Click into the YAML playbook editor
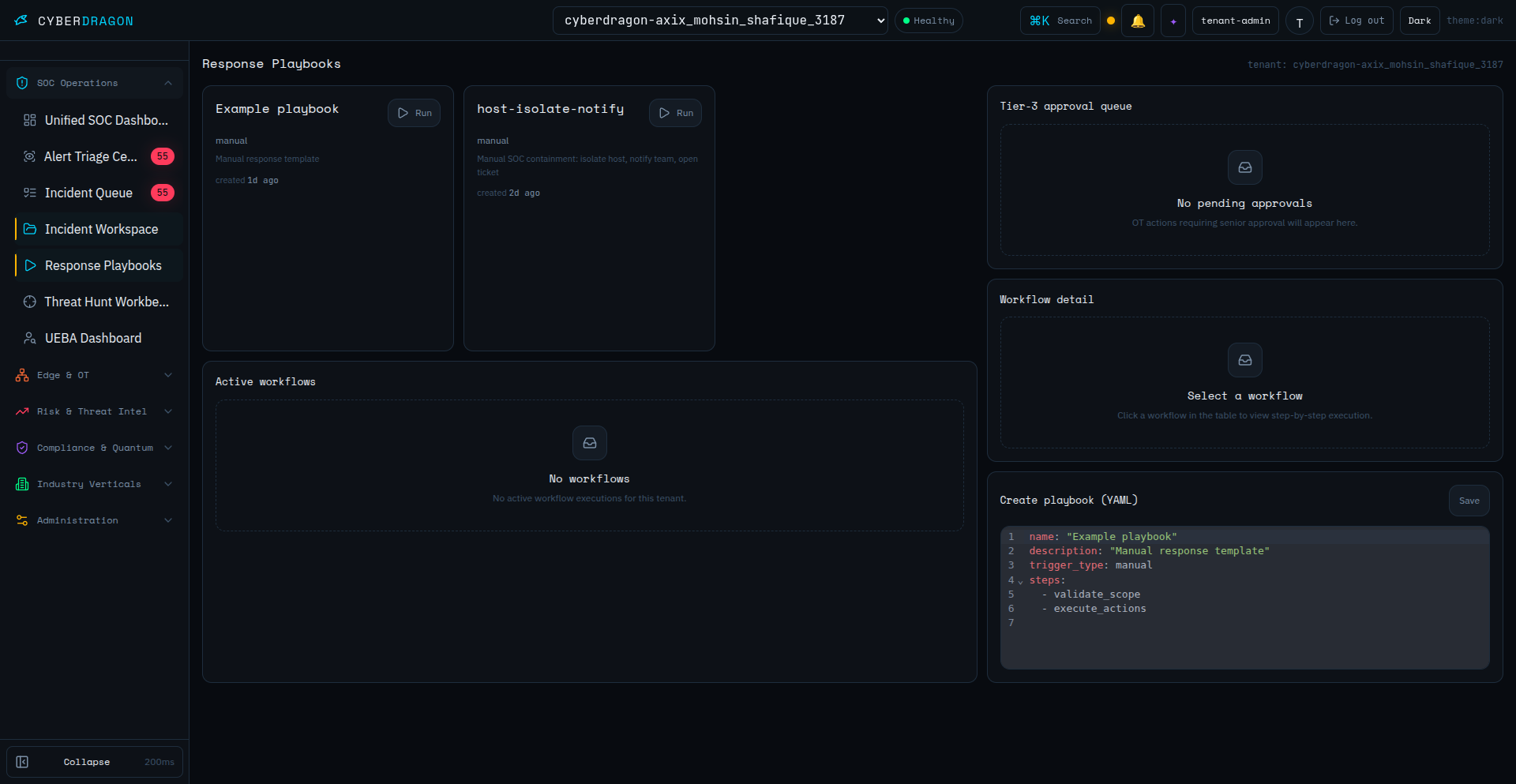Image resolution: width=1516 pixels, height=784 pixels. pos(1245,598)
